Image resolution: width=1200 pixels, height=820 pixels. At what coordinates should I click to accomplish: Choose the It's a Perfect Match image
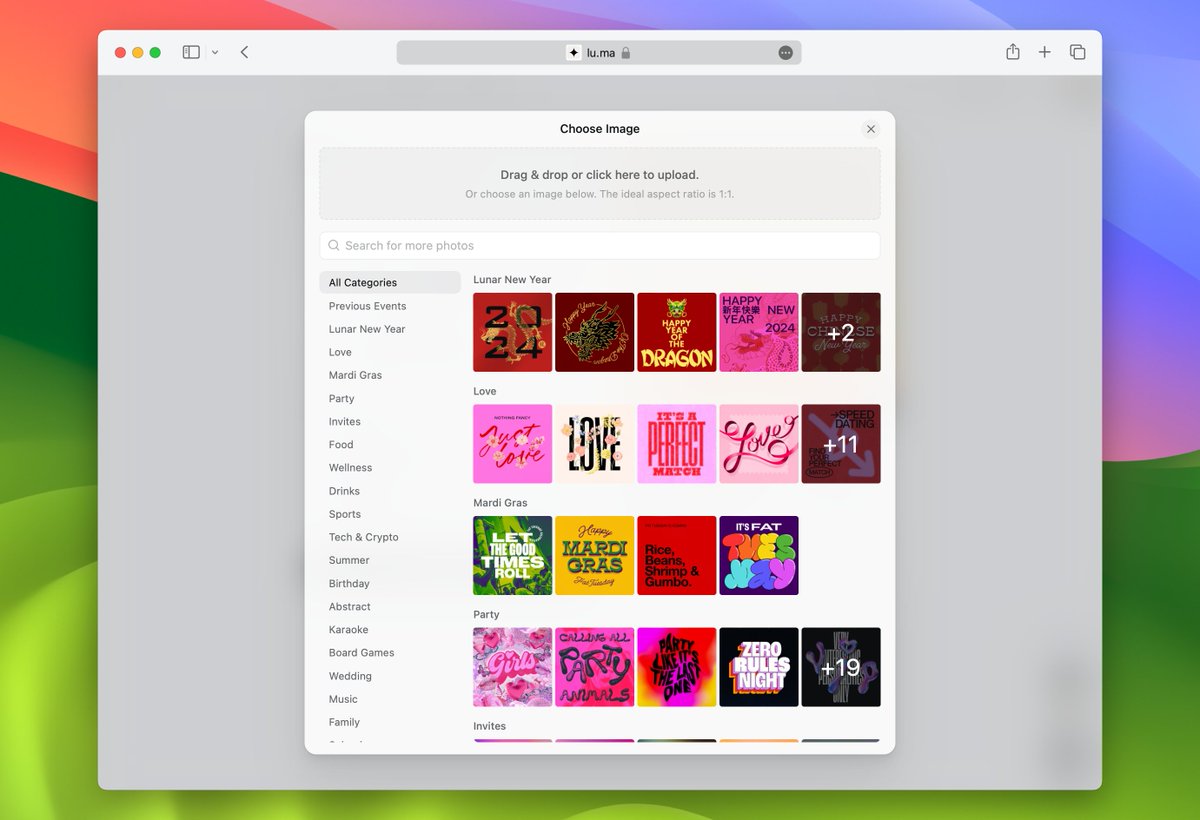tap(677, 444)
